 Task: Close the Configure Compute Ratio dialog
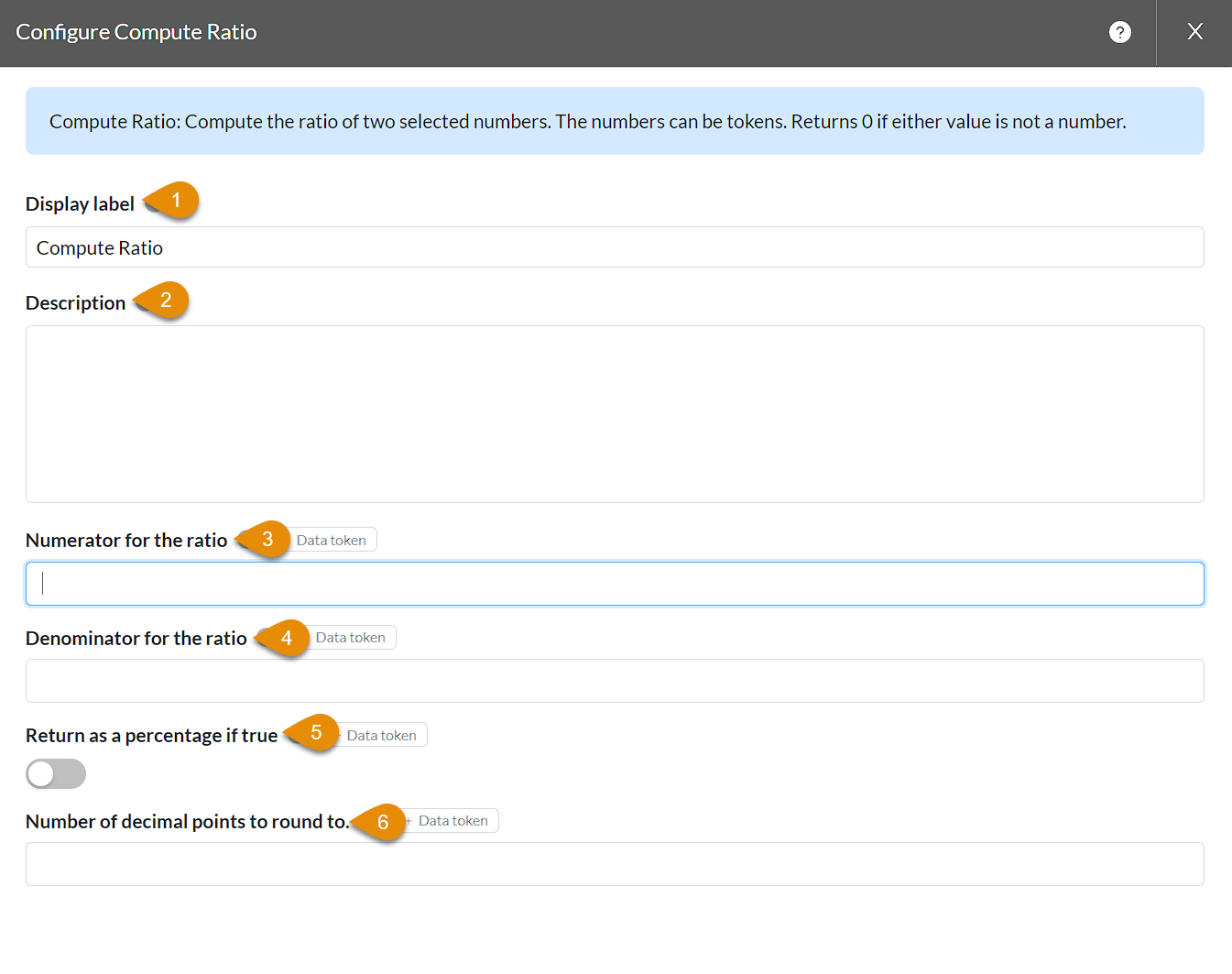[x=1194, y=32]
